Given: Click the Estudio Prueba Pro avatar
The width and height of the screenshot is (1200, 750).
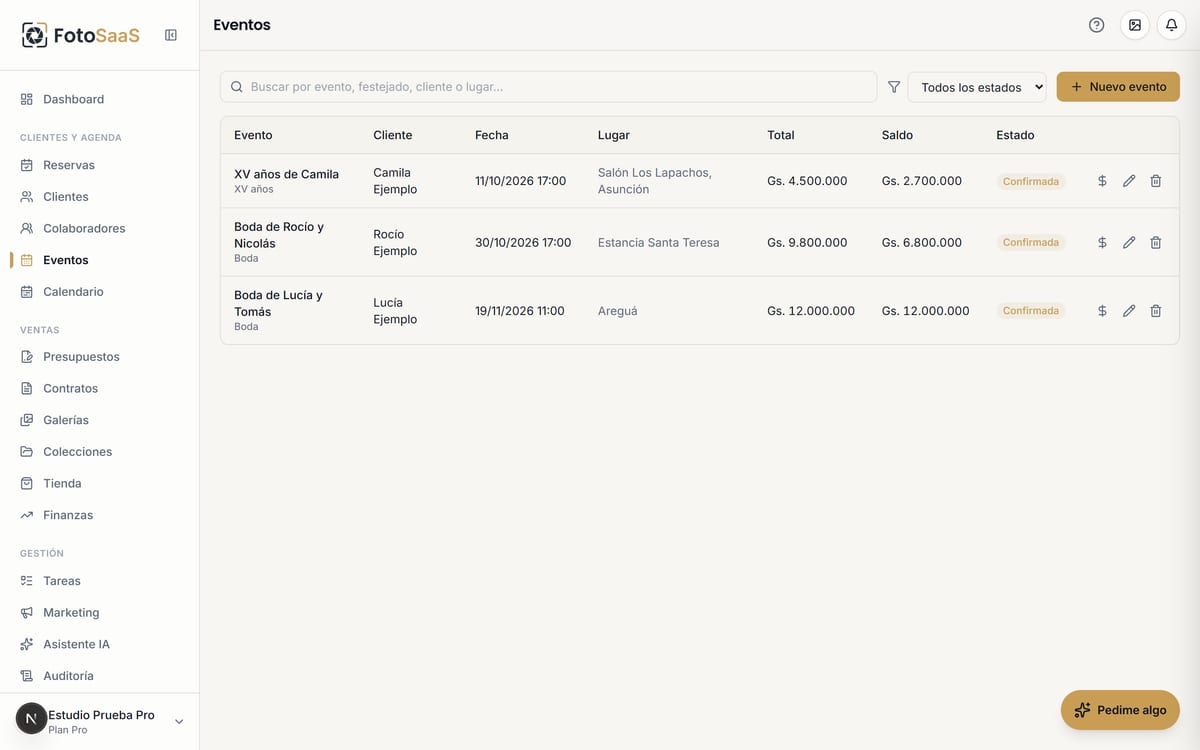Looking at the screenshot, I should pyautogui.click(x=31, y=718).
